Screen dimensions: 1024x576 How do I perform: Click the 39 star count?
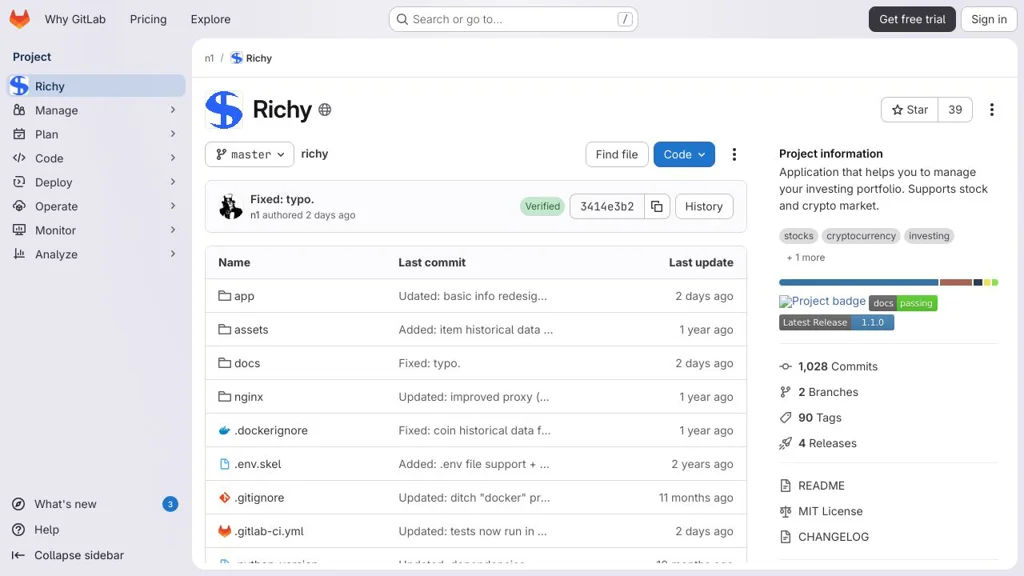955,110
